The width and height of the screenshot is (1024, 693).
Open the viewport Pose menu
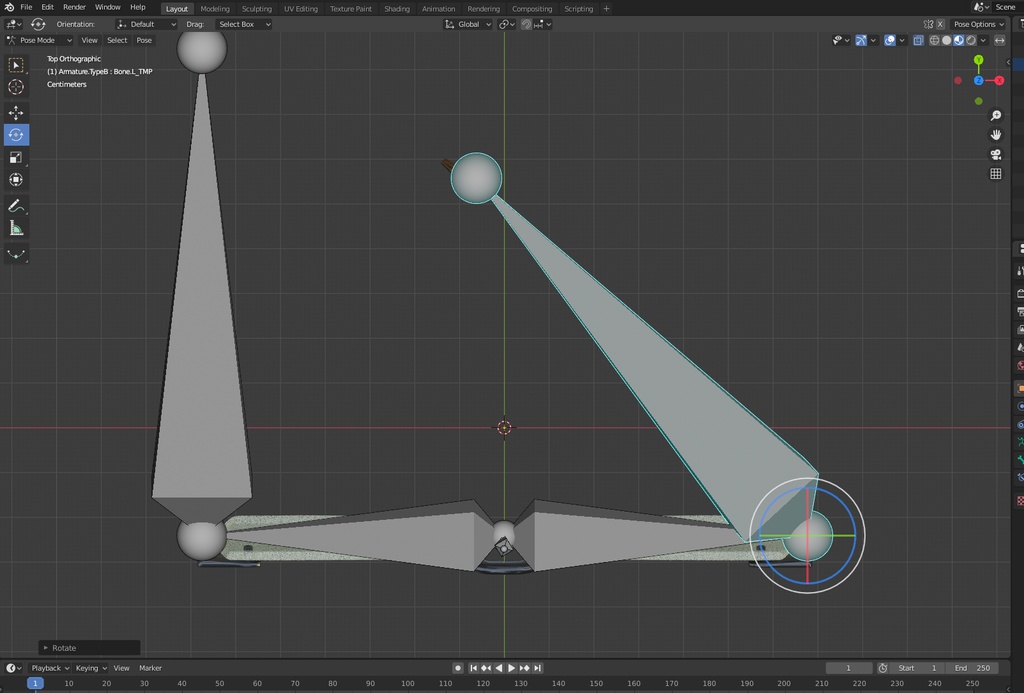(144, 40)
